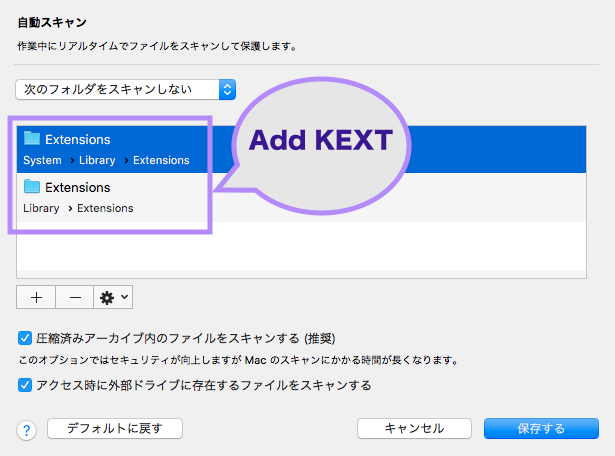Screen dimensions: 615x456
Task: Click the help question mark icon
Action: tap(27, 430)
